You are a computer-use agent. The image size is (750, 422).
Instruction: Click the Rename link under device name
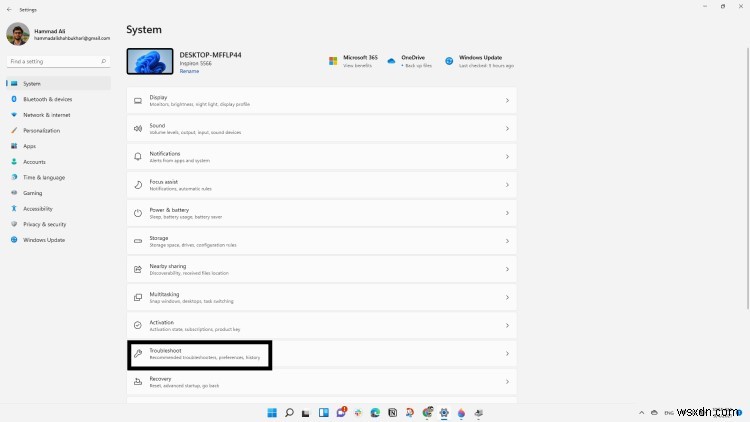(x=189, y=71)
